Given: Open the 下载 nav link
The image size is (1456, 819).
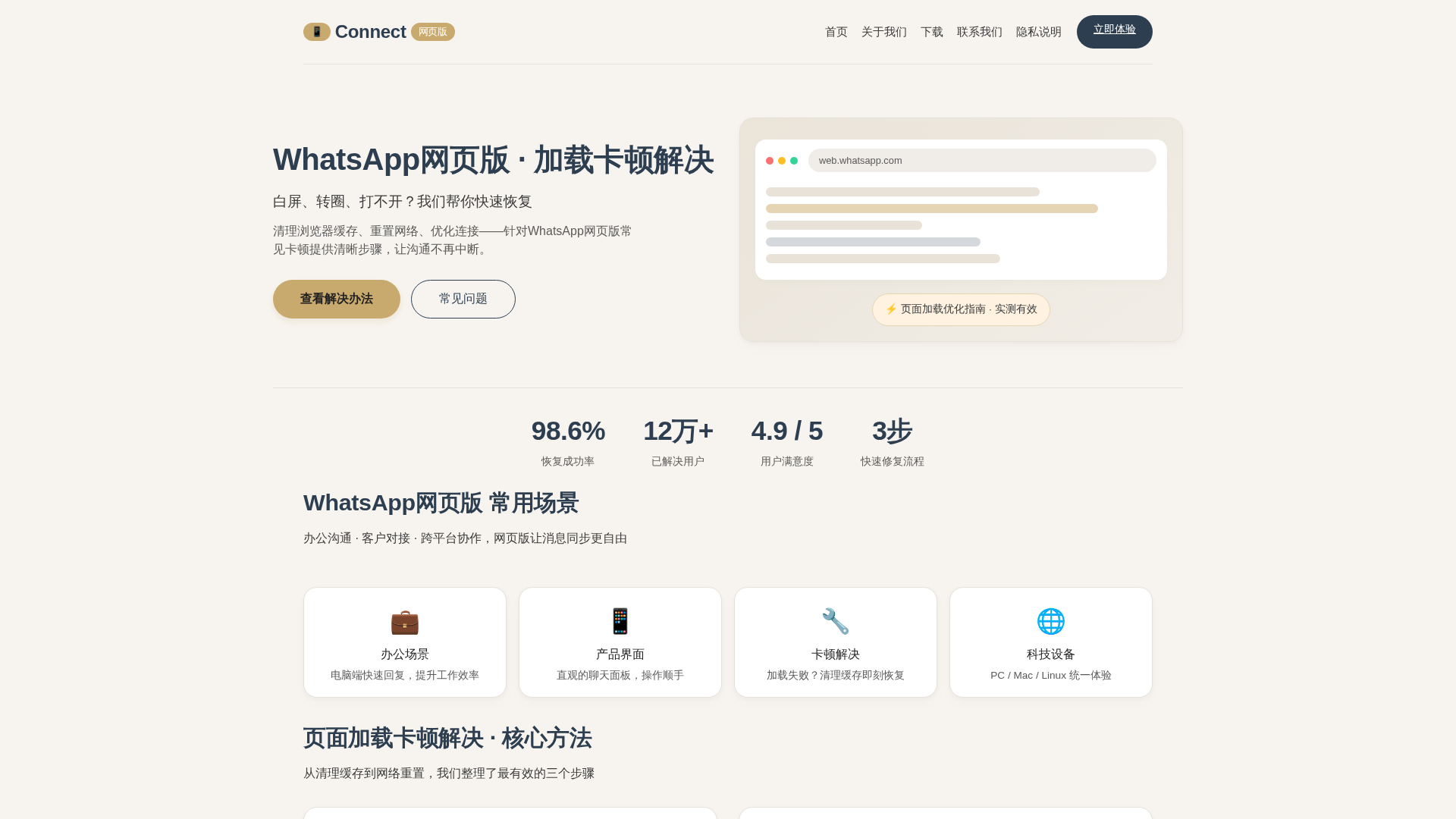Looking at the screenshot, I should tap(932, 32).
